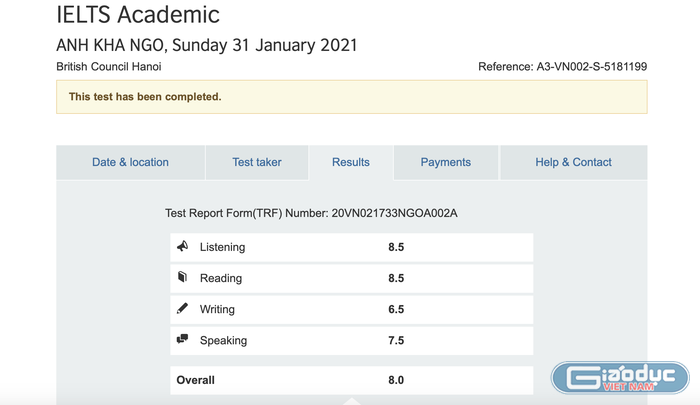Click the Writing label

[217, 309]
